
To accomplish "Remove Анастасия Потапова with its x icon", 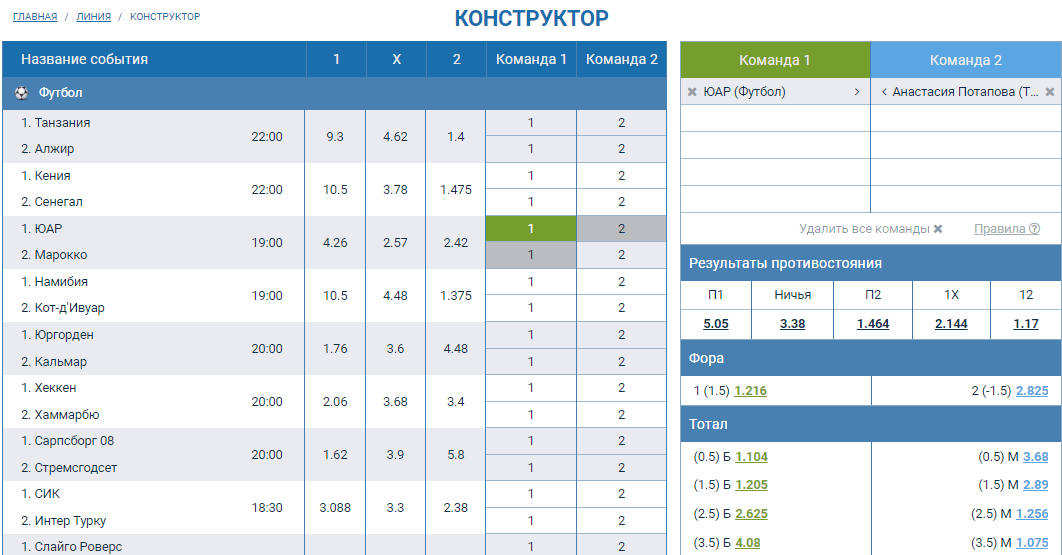I will click(x=1049, y=92).
